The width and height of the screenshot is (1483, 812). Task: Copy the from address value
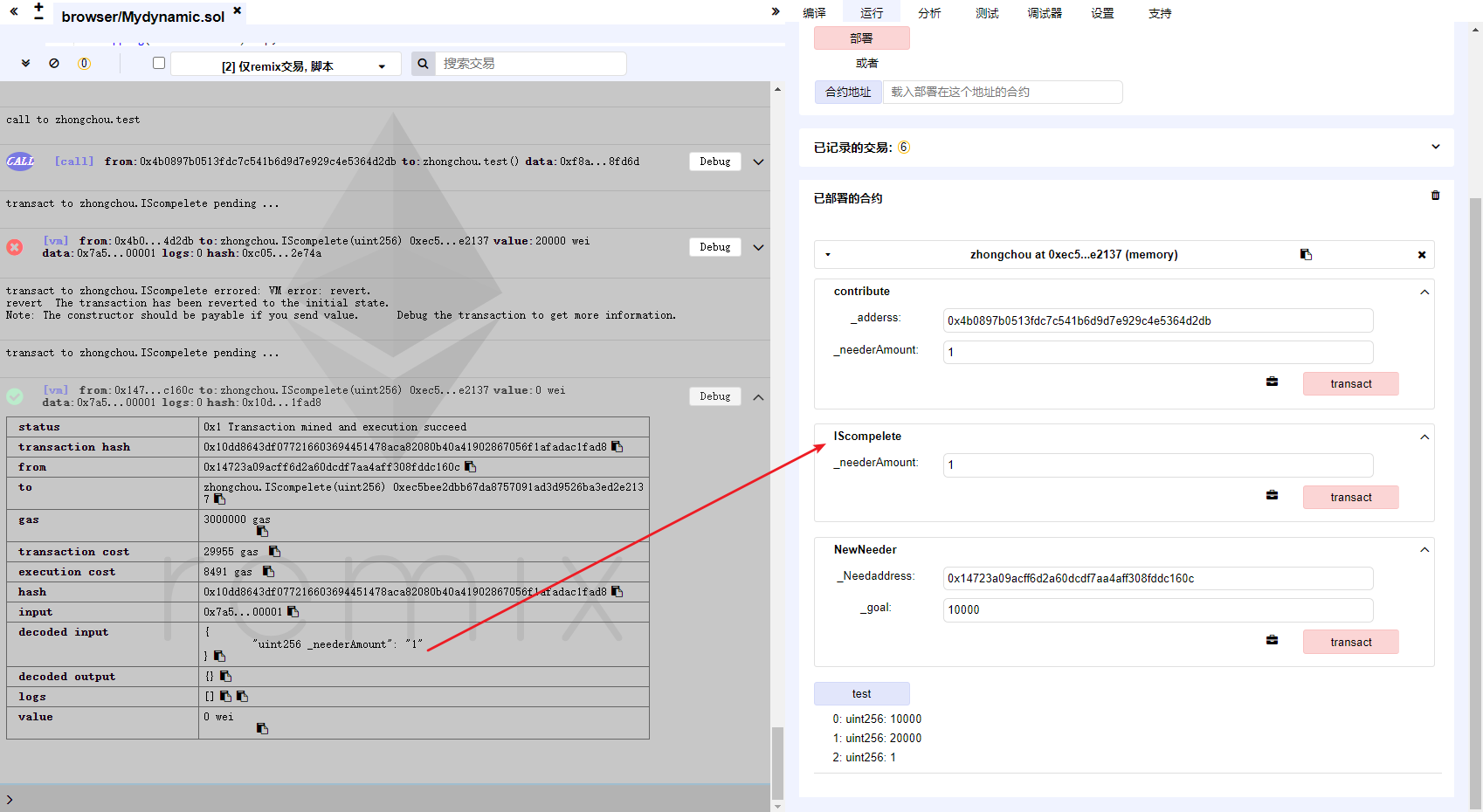pos(470,467)
